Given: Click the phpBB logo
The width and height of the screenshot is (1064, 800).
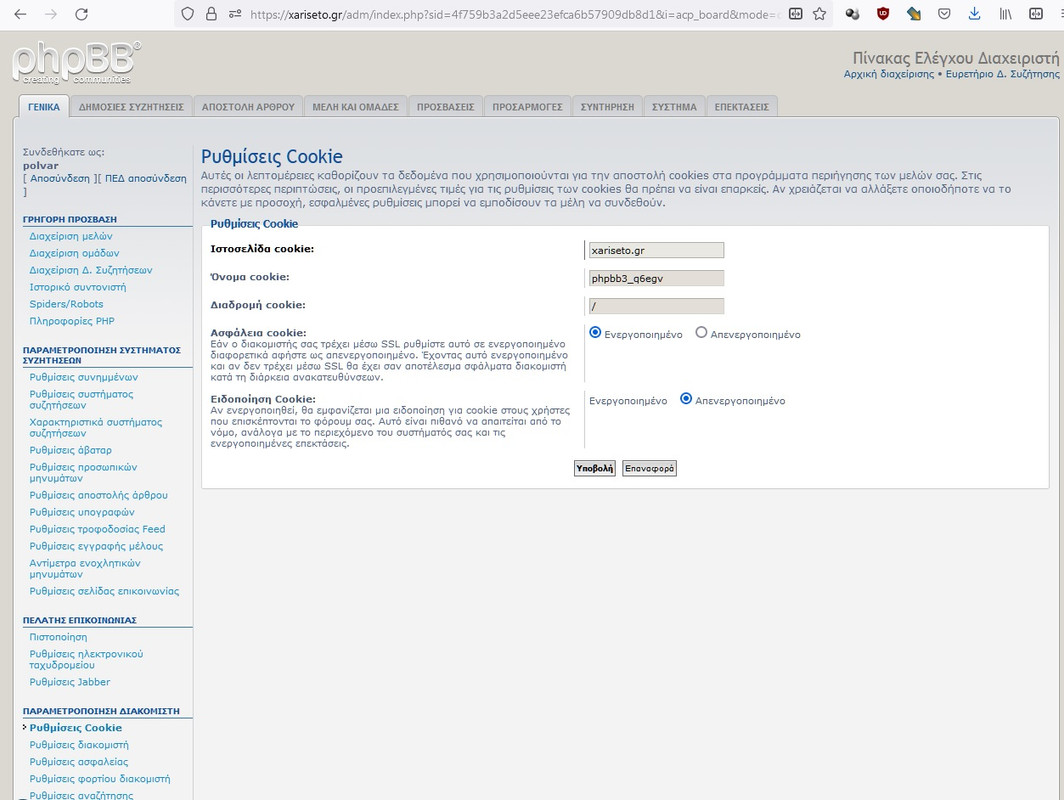Looking at the screenshot, I should pyautogui.click(x=76, y=62).
